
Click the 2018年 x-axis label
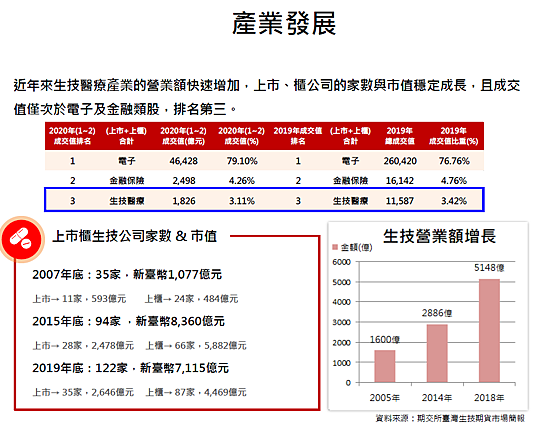(489, 398)
